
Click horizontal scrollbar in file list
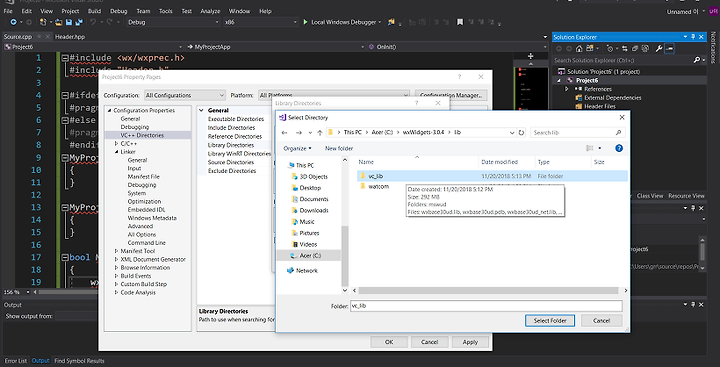pyautogui.click(x=489, y=291)
